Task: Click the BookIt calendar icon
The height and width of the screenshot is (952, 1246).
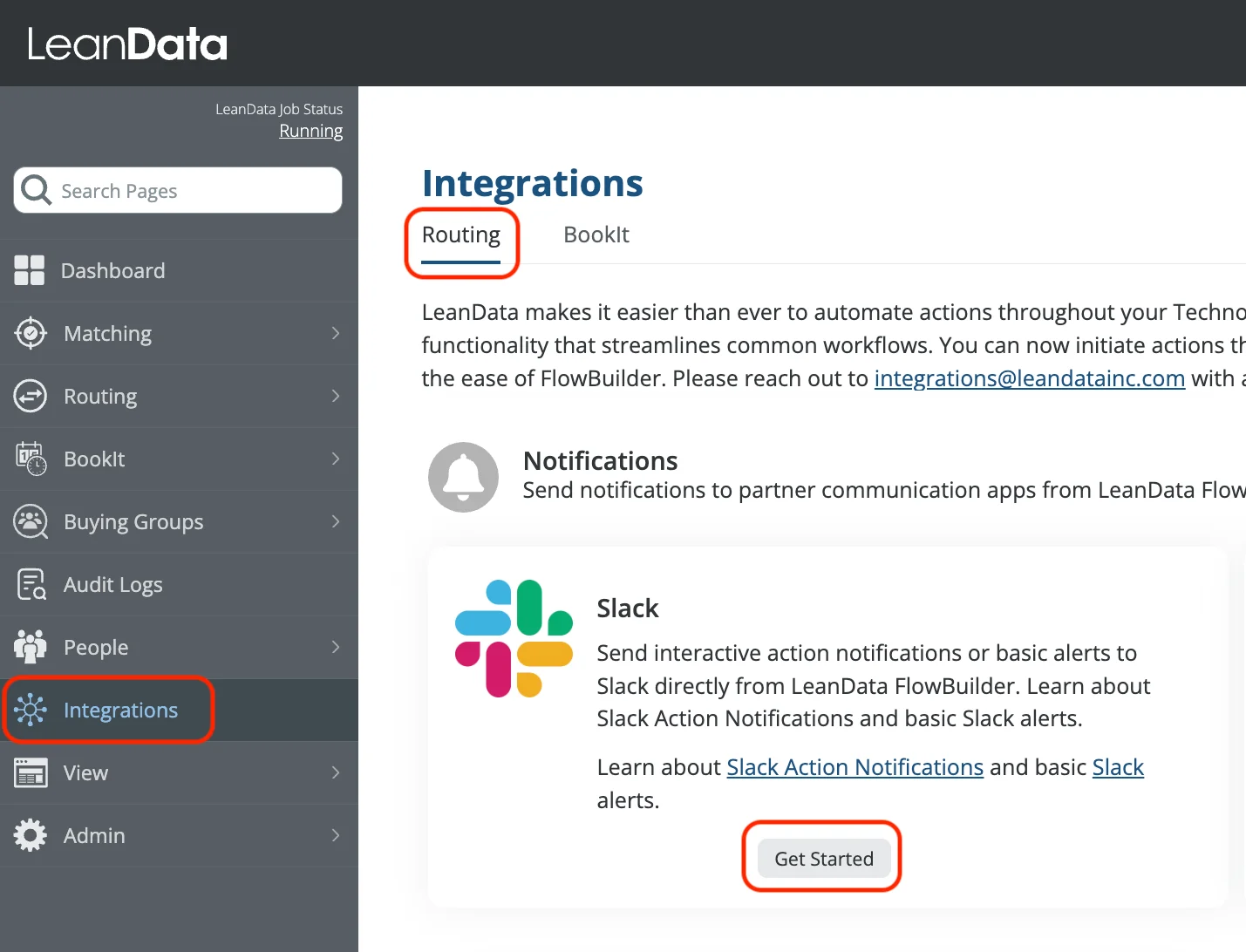Action: pyautogui.click(x=31, y=459)
